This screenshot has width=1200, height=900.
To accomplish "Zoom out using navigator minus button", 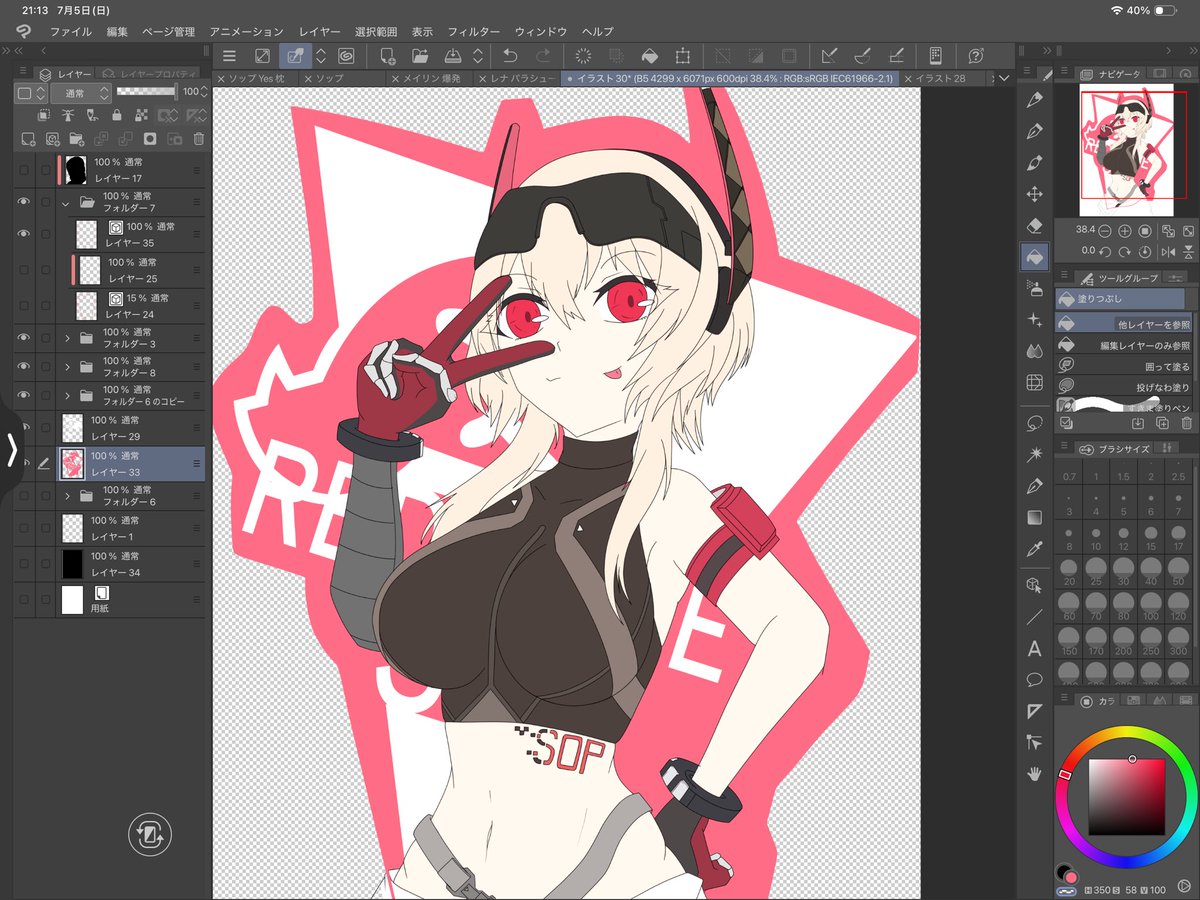I will pyautogui.click(x=1105, y=230).
